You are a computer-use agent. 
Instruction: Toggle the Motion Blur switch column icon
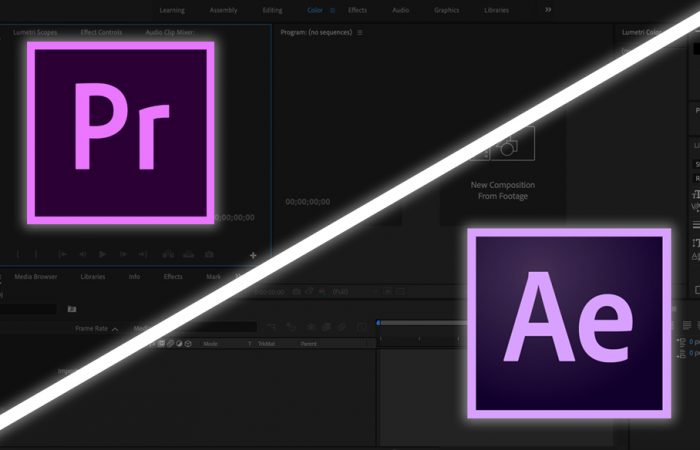(170, 344)
